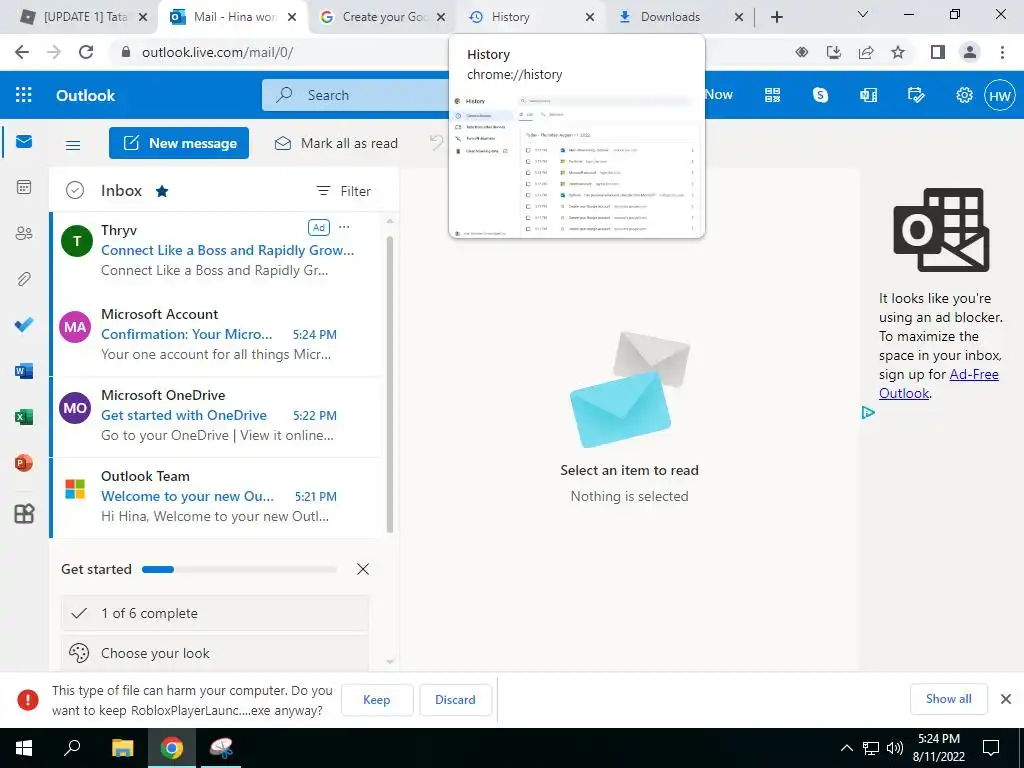Open Get started with OneDrive email
Image resolution: width=1024 pixels, height=768 pixels.
point(216,416)
